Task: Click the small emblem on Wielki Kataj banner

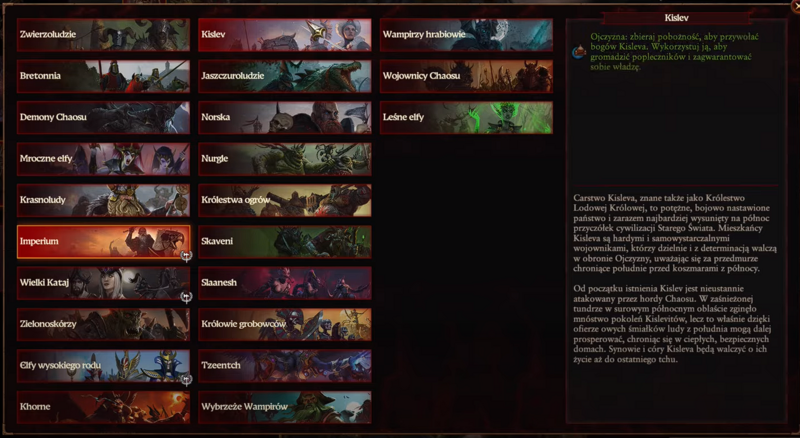Action: (x=186, y=297)
